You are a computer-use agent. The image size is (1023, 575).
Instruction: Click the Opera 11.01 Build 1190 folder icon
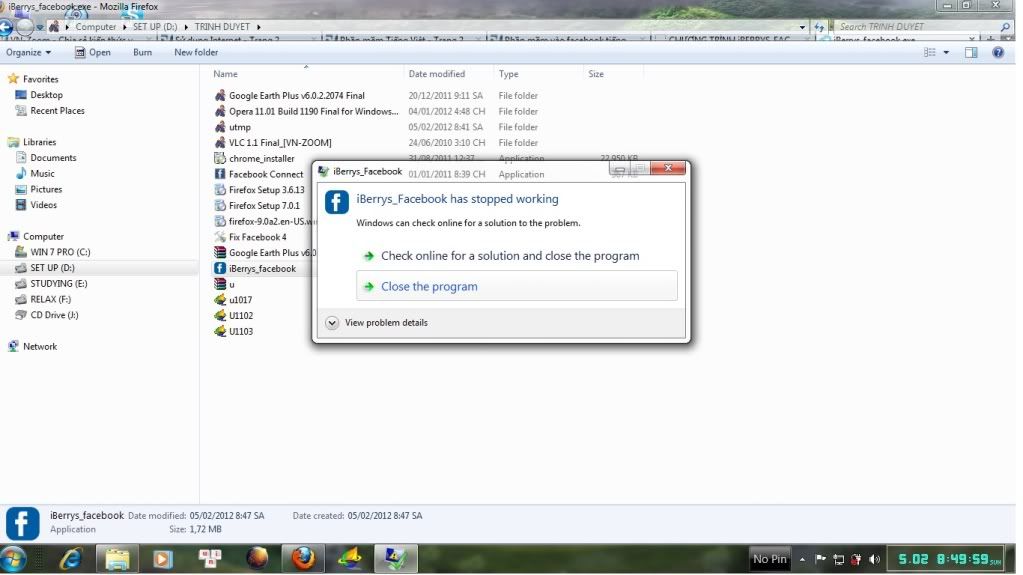[220, 111]
